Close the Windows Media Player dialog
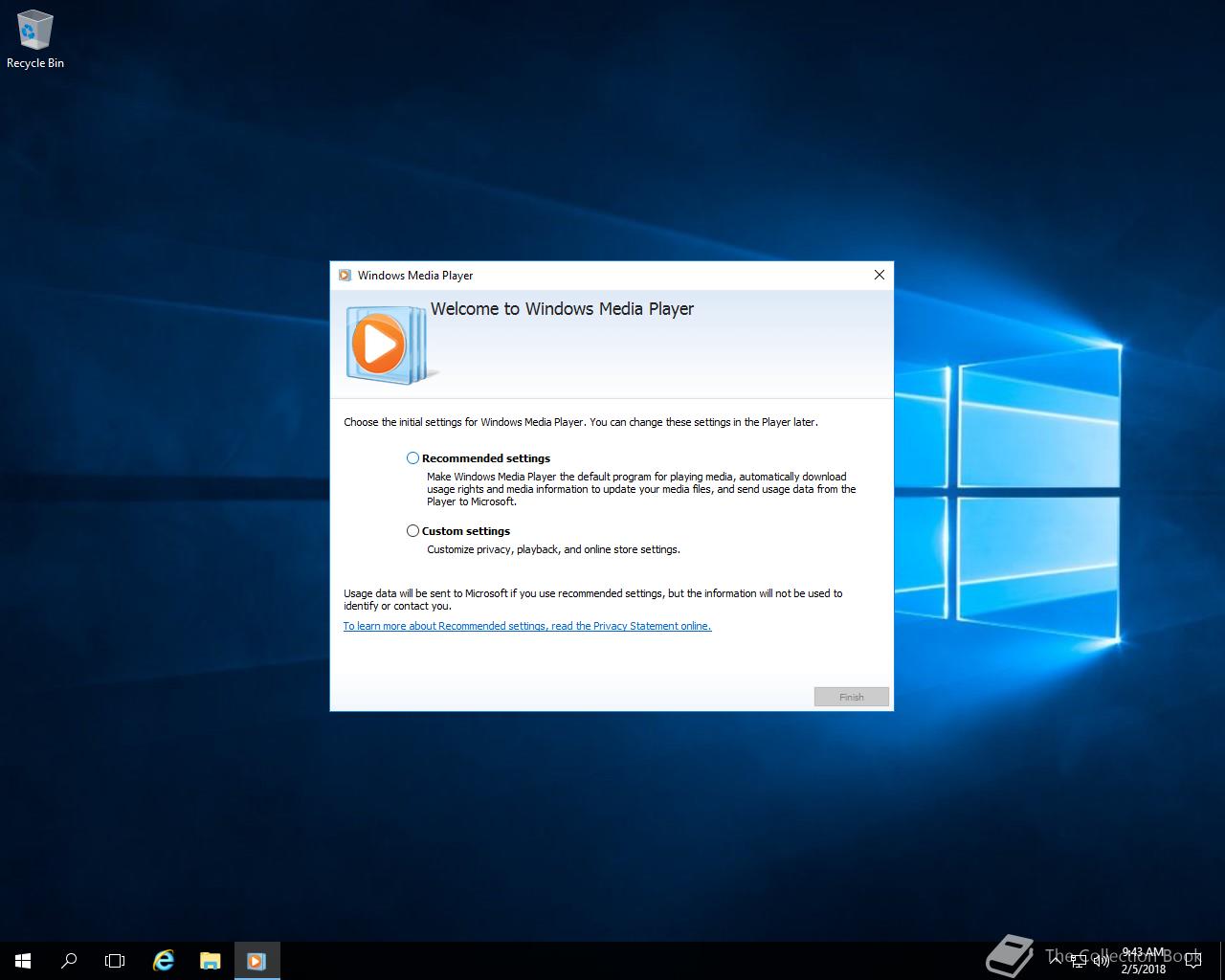 [880, 275]
